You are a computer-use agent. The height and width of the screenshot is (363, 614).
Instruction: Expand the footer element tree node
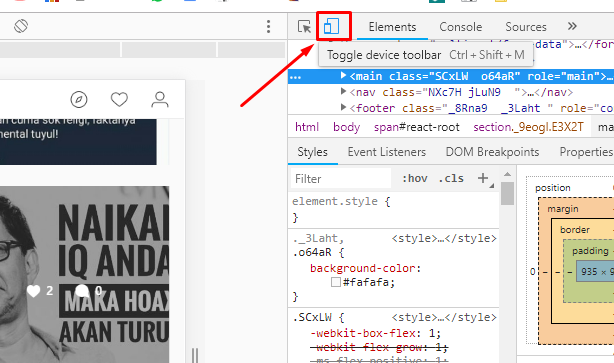coord(343,107)
